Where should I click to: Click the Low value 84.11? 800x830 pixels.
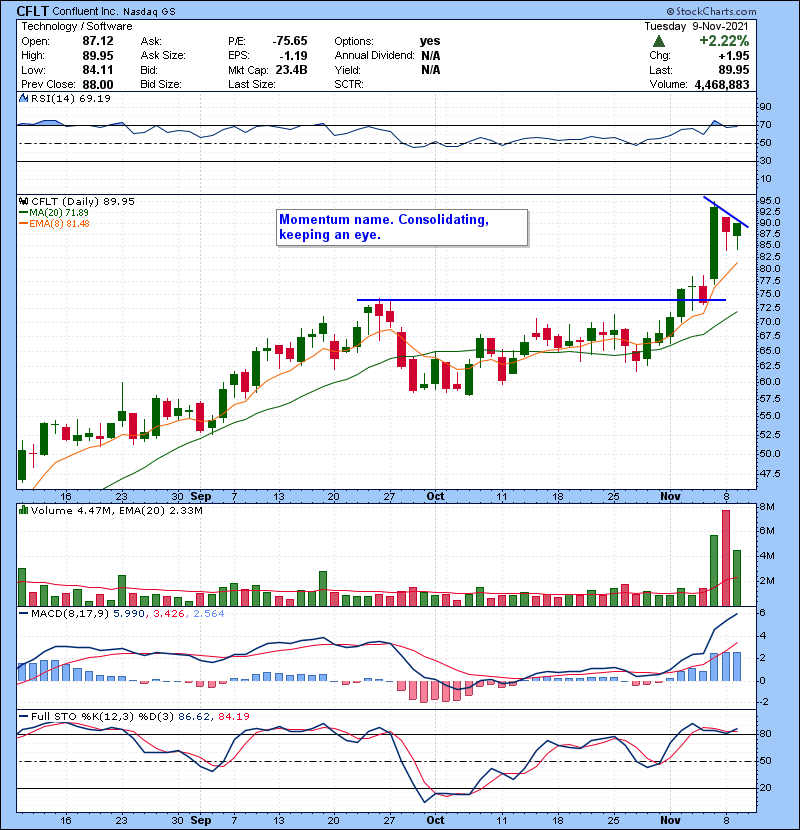pos(97,70)
